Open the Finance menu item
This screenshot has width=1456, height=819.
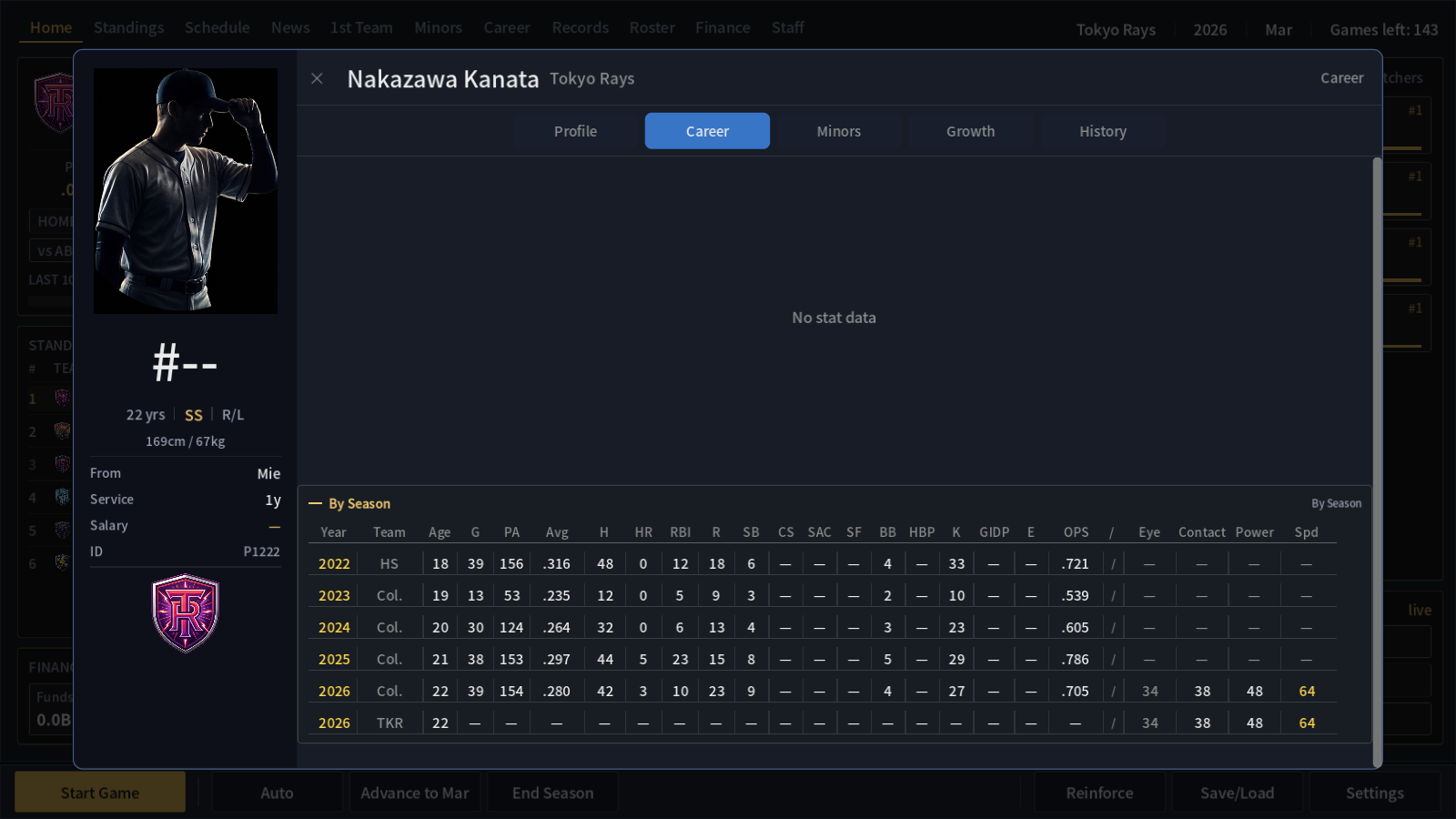[x=723, y=27]
